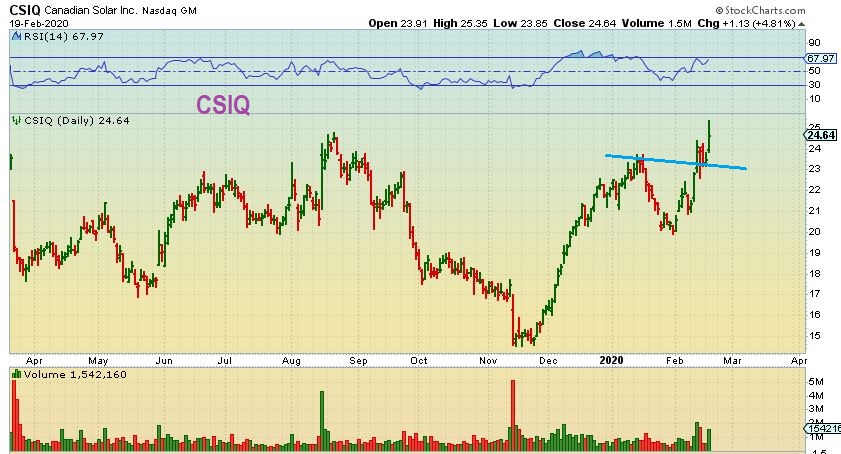Viewport: 841px width, 454px height.
Task: Select the Canadian Solar Inc. company name
Action: click(91, 10)
